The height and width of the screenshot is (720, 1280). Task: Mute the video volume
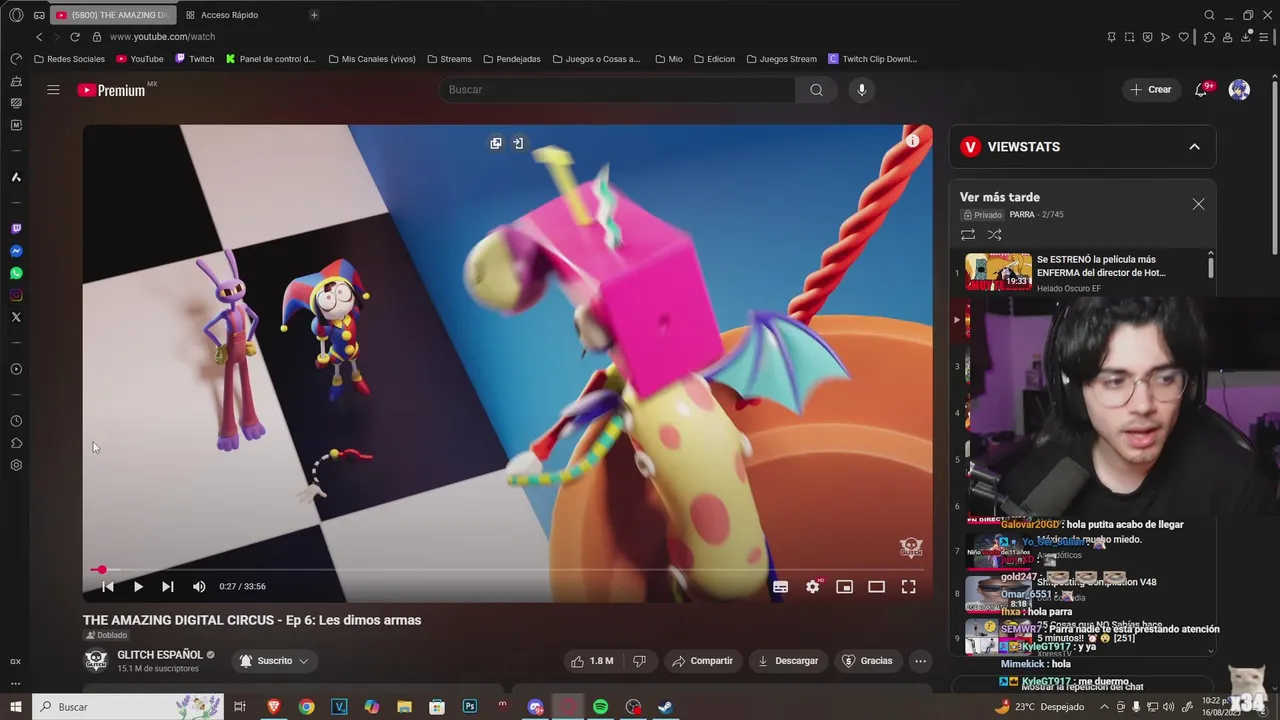[199, 587]
